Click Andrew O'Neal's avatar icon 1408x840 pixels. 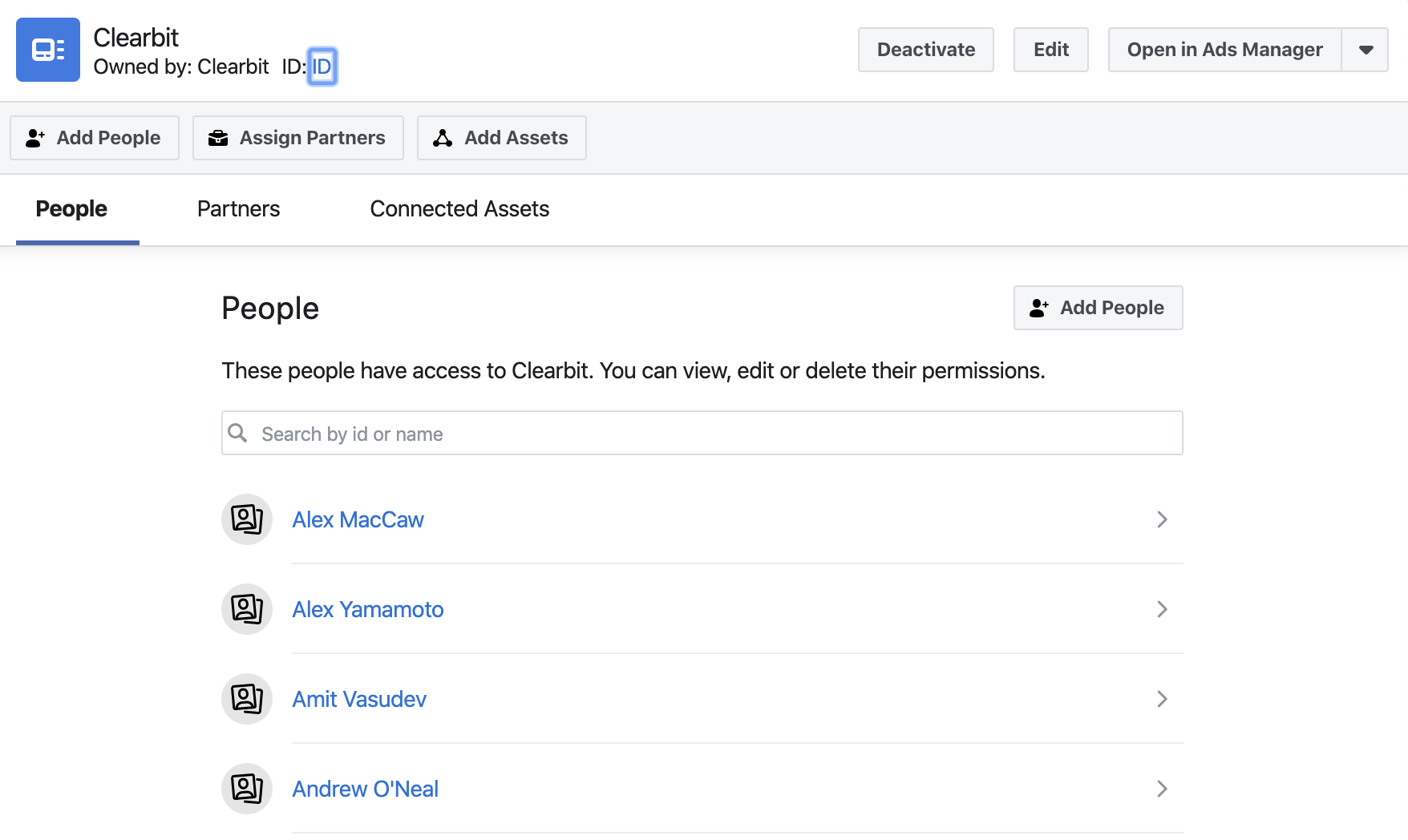click(247, 789)
